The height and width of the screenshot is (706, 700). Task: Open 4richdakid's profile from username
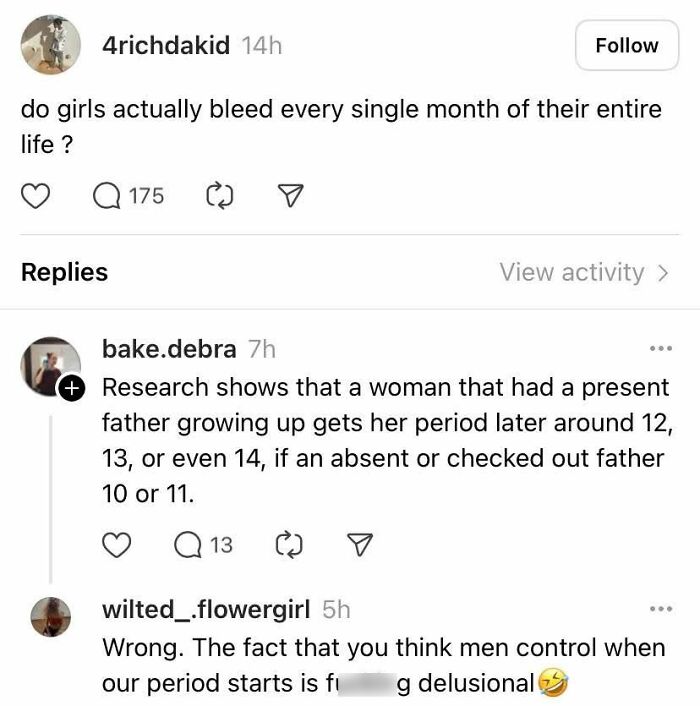[166, 45]
